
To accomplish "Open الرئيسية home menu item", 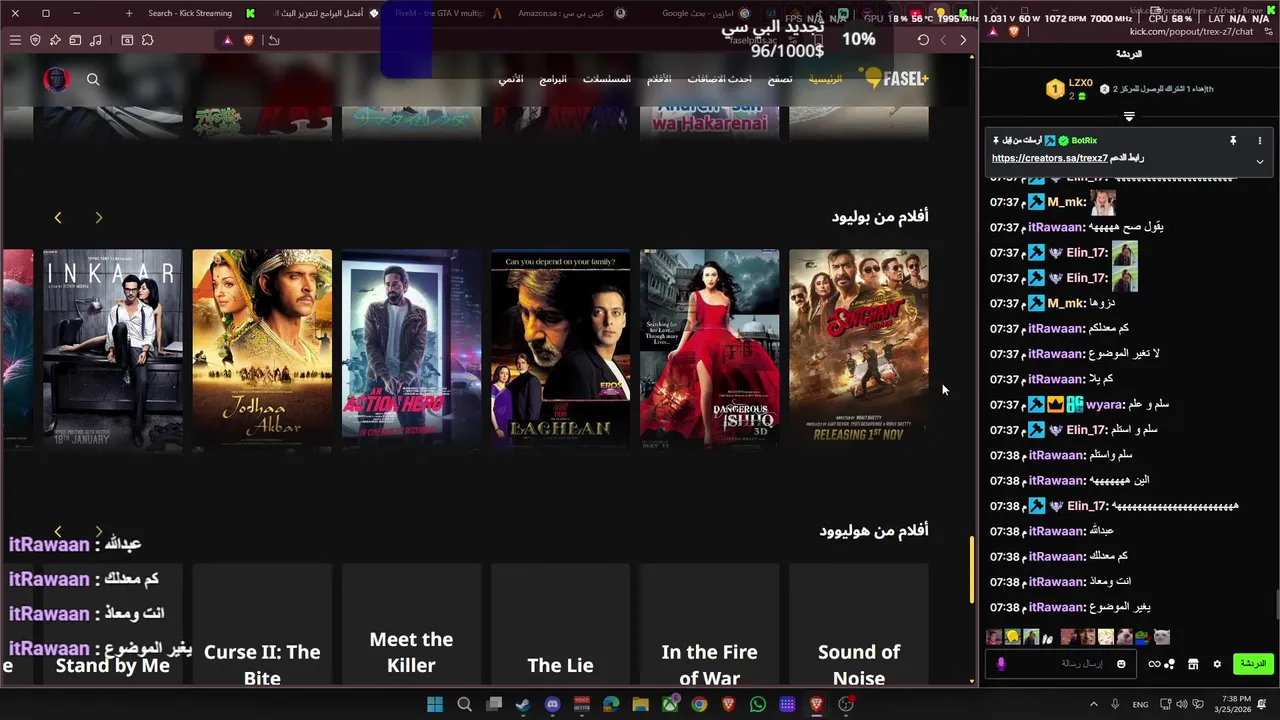I will [826, 79].
